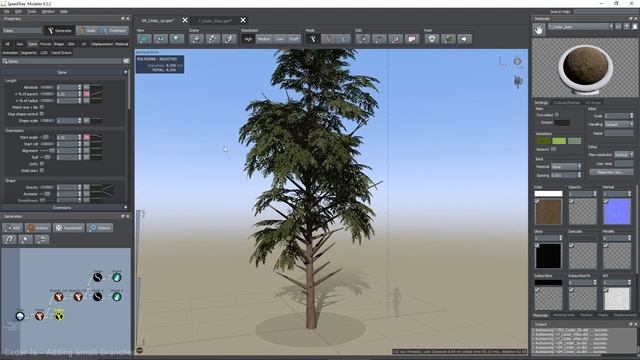640x360 pixels.
Task: Select the Forces property tab
Action: click(46, 44)
